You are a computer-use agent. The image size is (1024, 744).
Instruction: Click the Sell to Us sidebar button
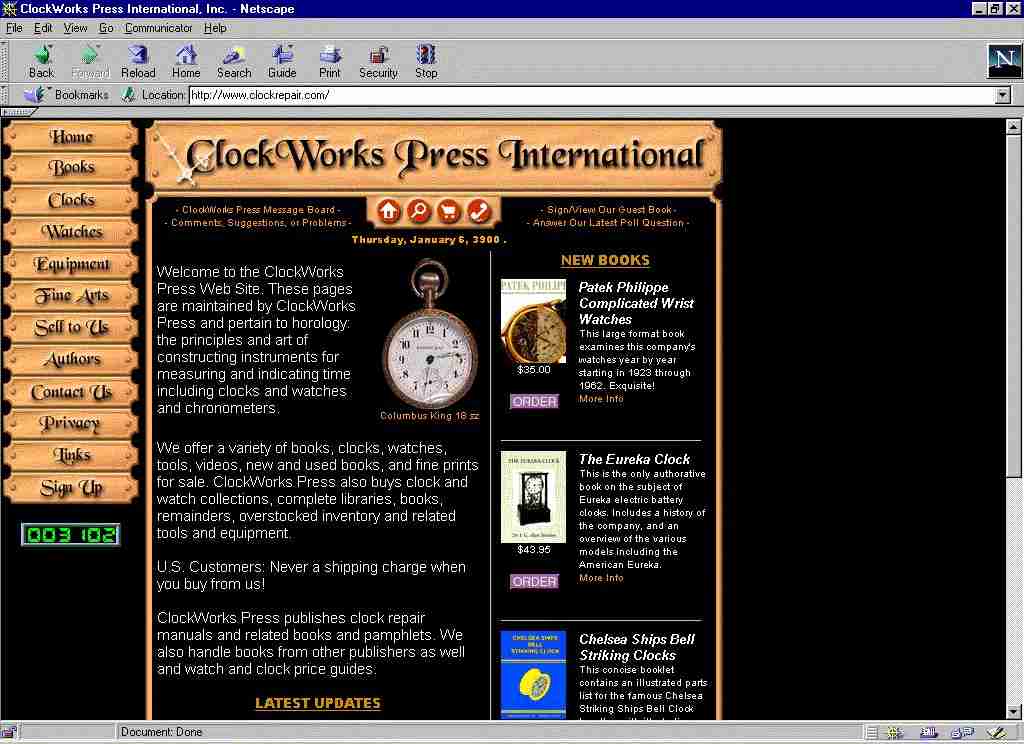click(x=71, y=327)
